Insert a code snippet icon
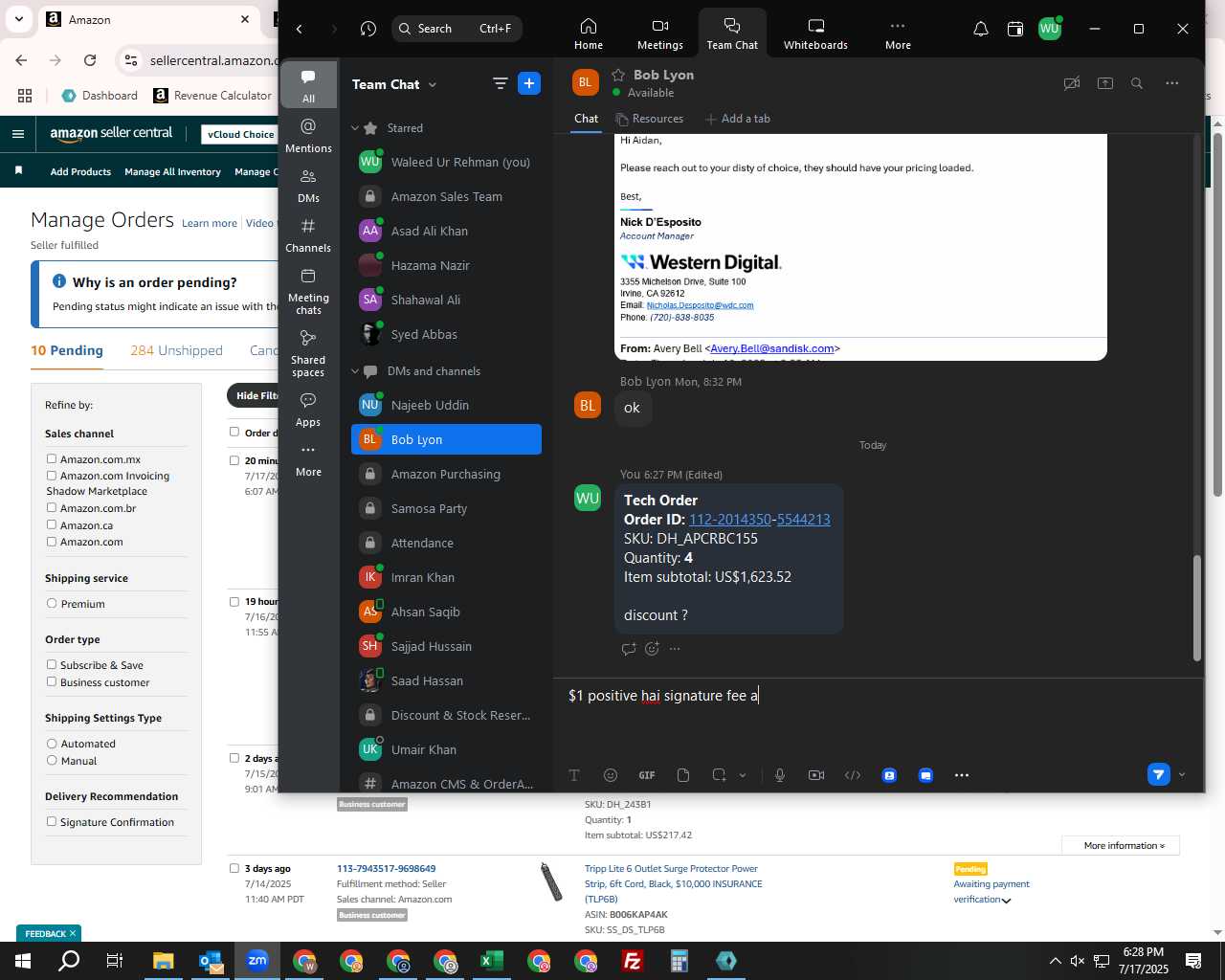Screen dimensions: 1225x980 pos(853,775)
